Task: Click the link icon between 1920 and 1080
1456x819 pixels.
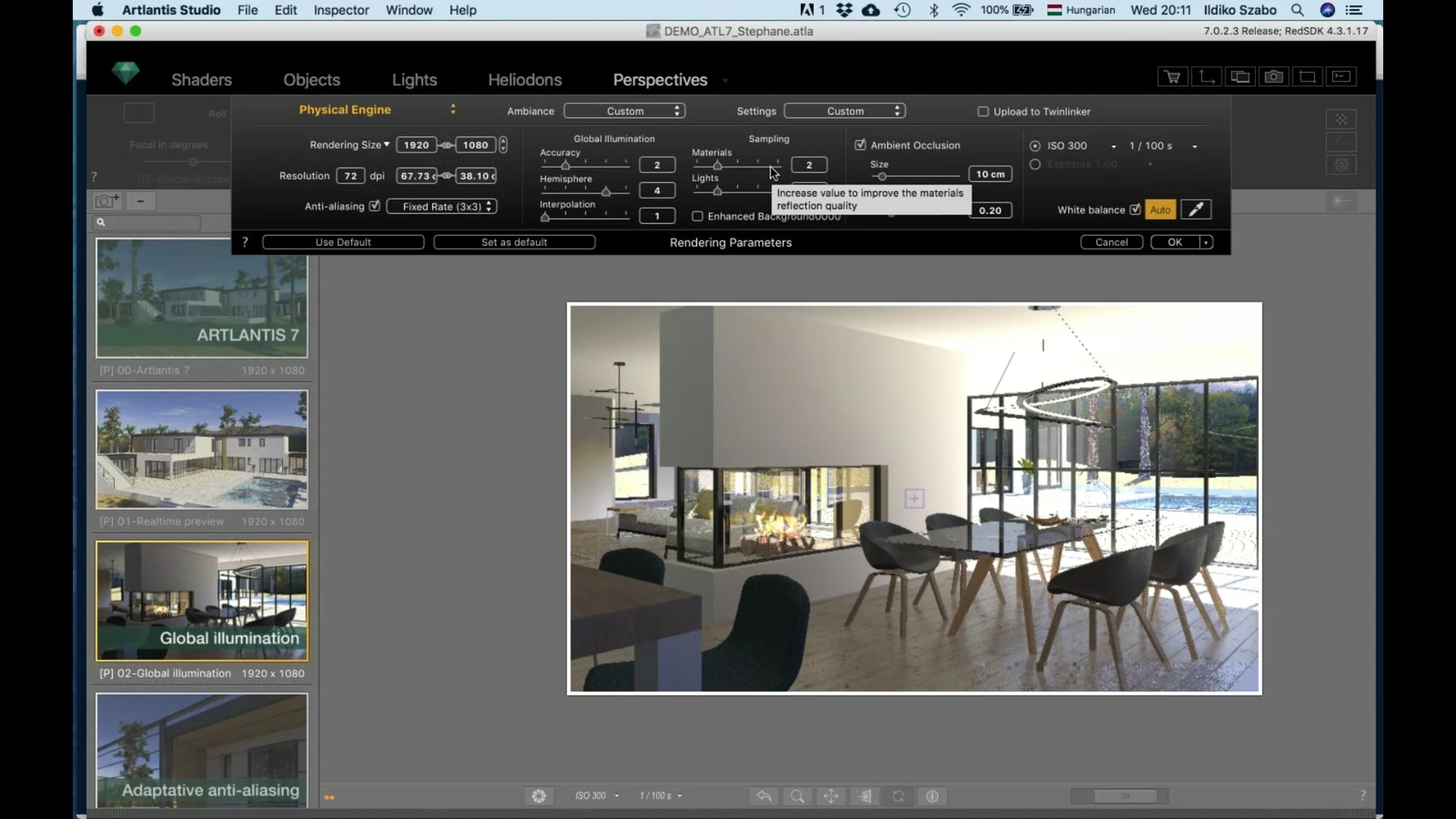Action: pos(447,145)
